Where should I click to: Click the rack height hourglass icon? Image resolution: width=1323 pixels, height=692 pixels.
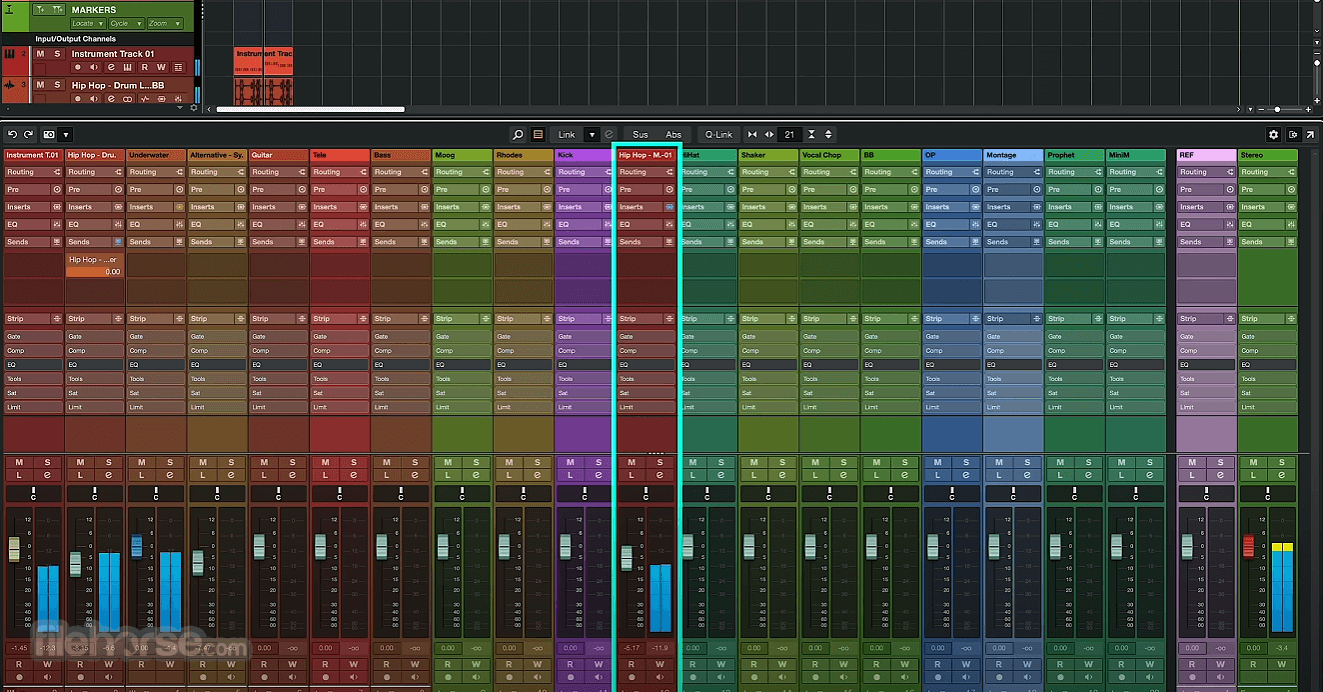pos(811,134)
